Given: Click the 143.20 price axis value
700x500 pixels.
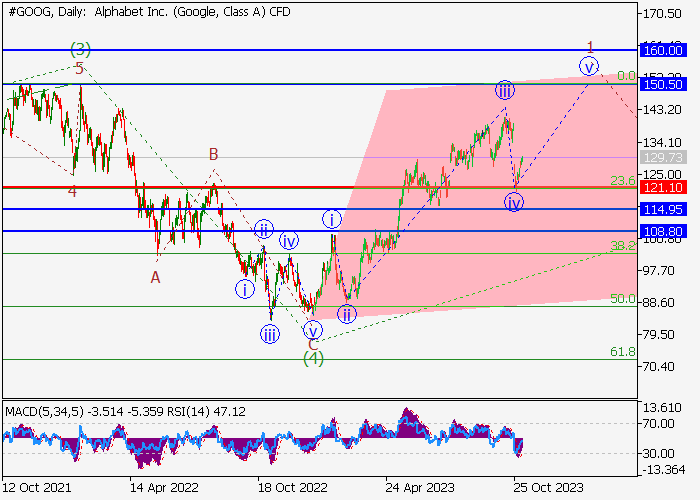Looking at the screenshot, I should click(662, 109).
